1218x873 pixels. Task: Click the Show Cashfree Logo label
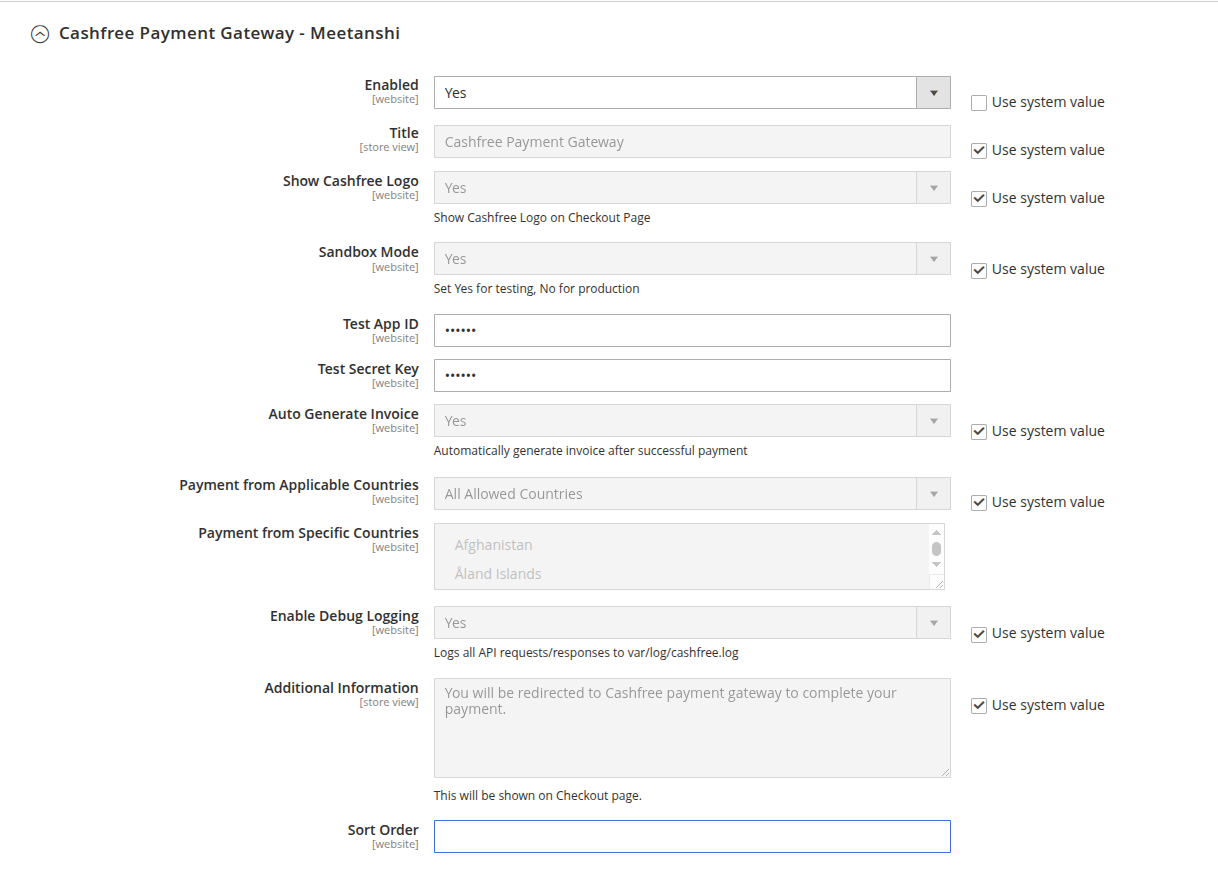(x=351, y=181)
